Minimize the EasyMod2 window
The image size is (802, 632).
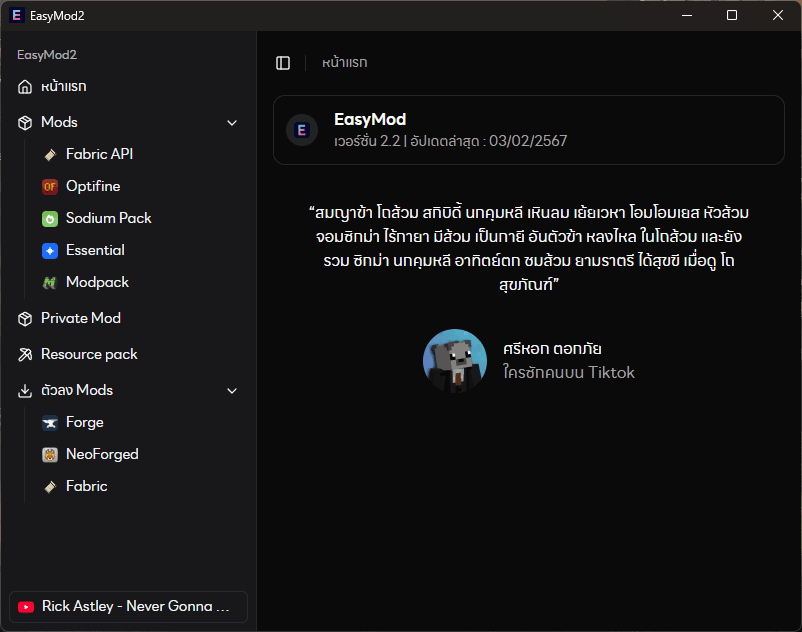pos(687,15)
